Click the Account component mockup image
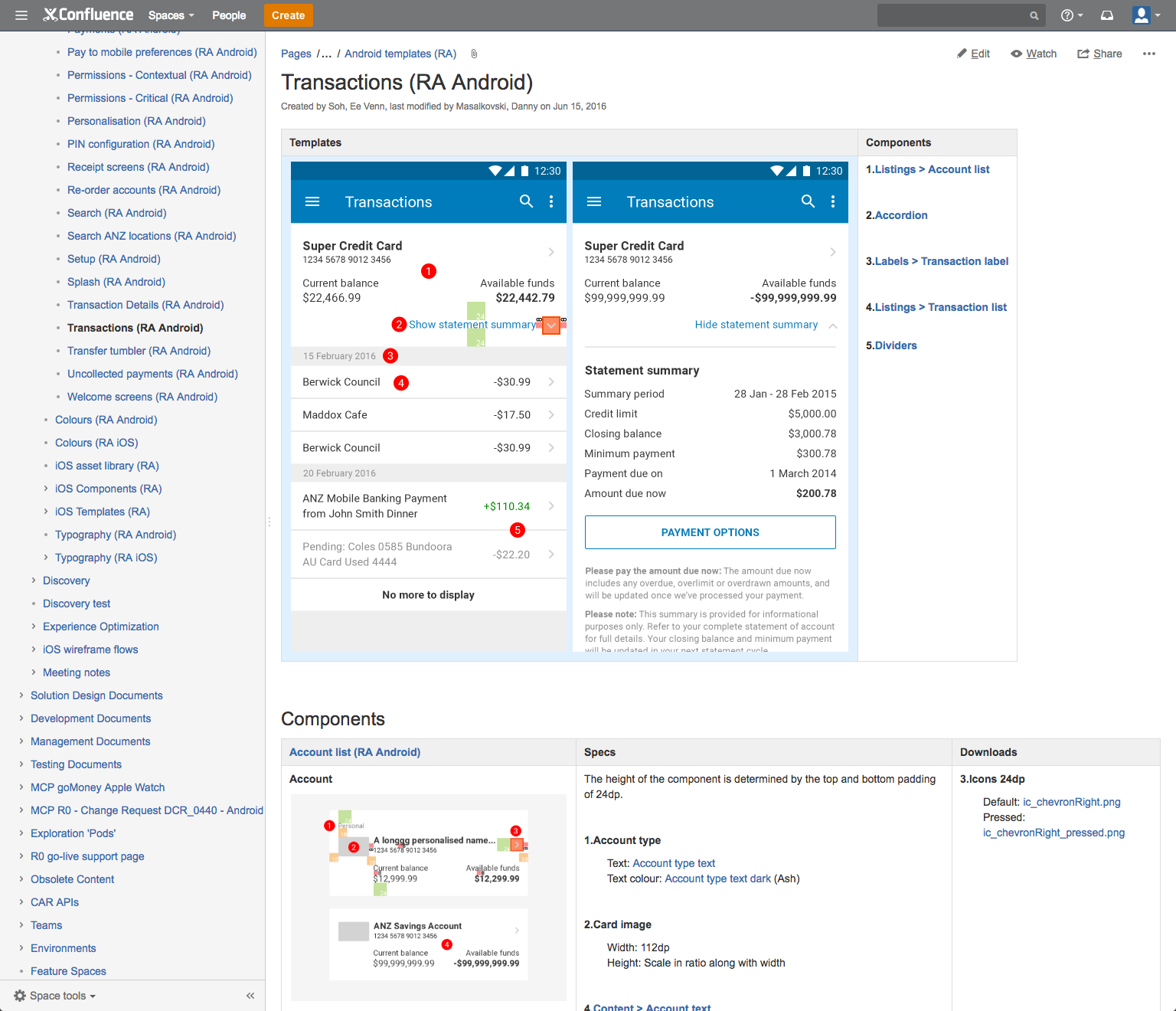 click(429, 897)
